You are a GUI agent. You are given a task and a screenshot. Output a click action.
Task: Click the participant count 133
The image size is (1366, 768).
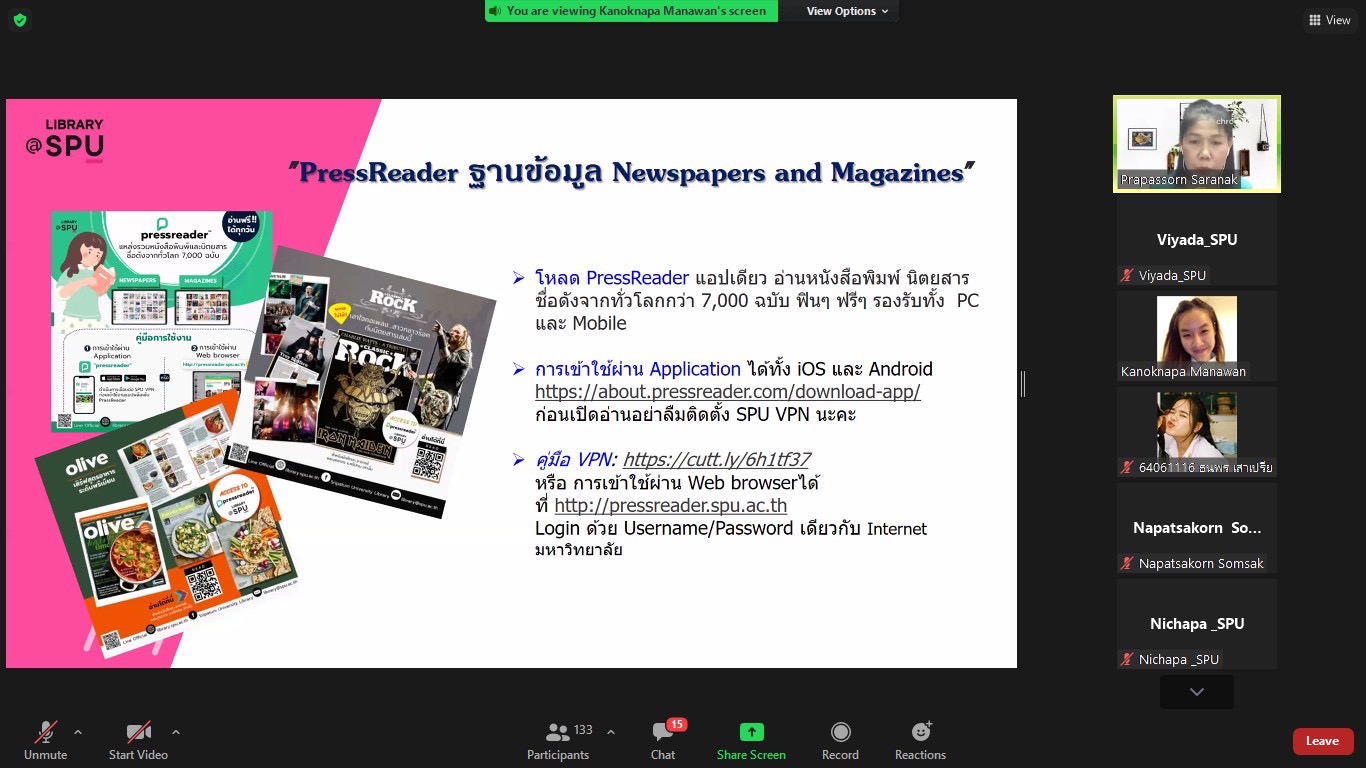coord(583,730)
